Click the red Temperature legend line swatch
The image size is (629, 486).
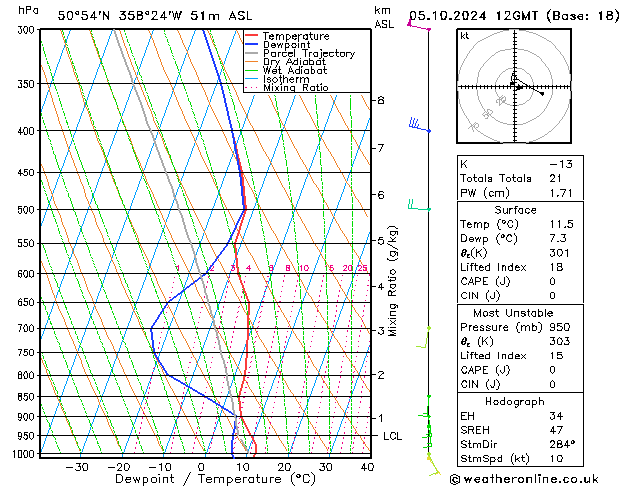coord(252,35)
